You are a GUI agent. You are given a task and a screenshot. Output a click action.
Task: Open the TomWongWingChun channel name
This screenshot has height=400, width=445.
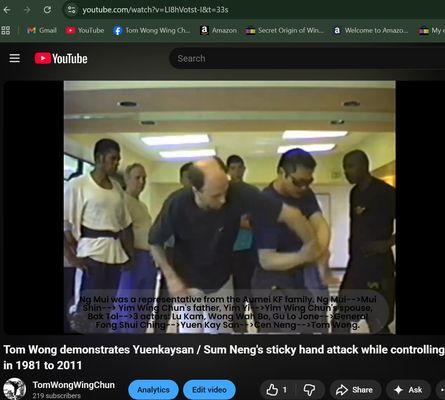74,385
